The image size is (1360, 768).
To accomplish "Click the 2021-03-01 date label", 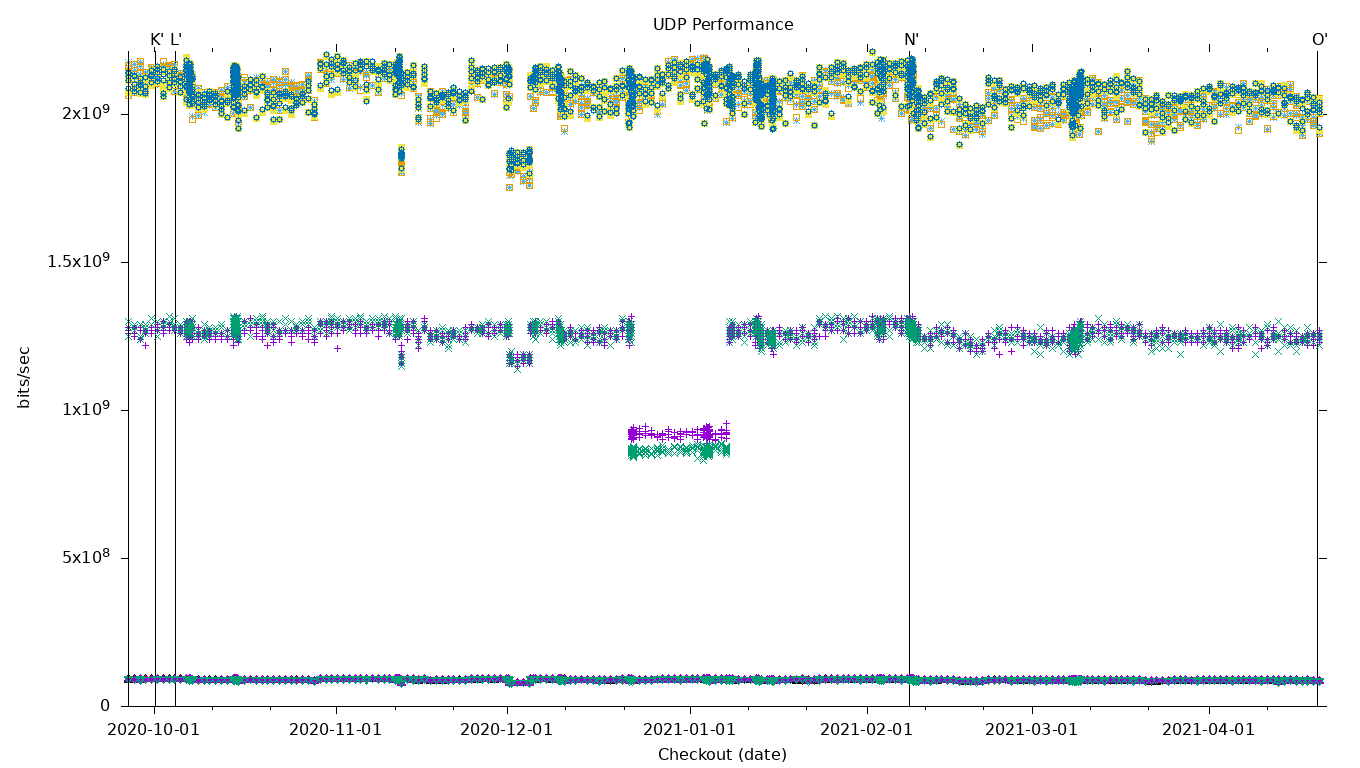I will pyautogui.click(x=1031, y=730).
